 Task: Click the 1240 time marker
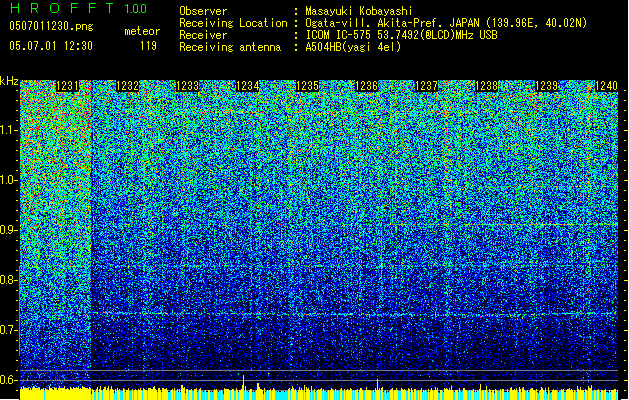[606, 86]
